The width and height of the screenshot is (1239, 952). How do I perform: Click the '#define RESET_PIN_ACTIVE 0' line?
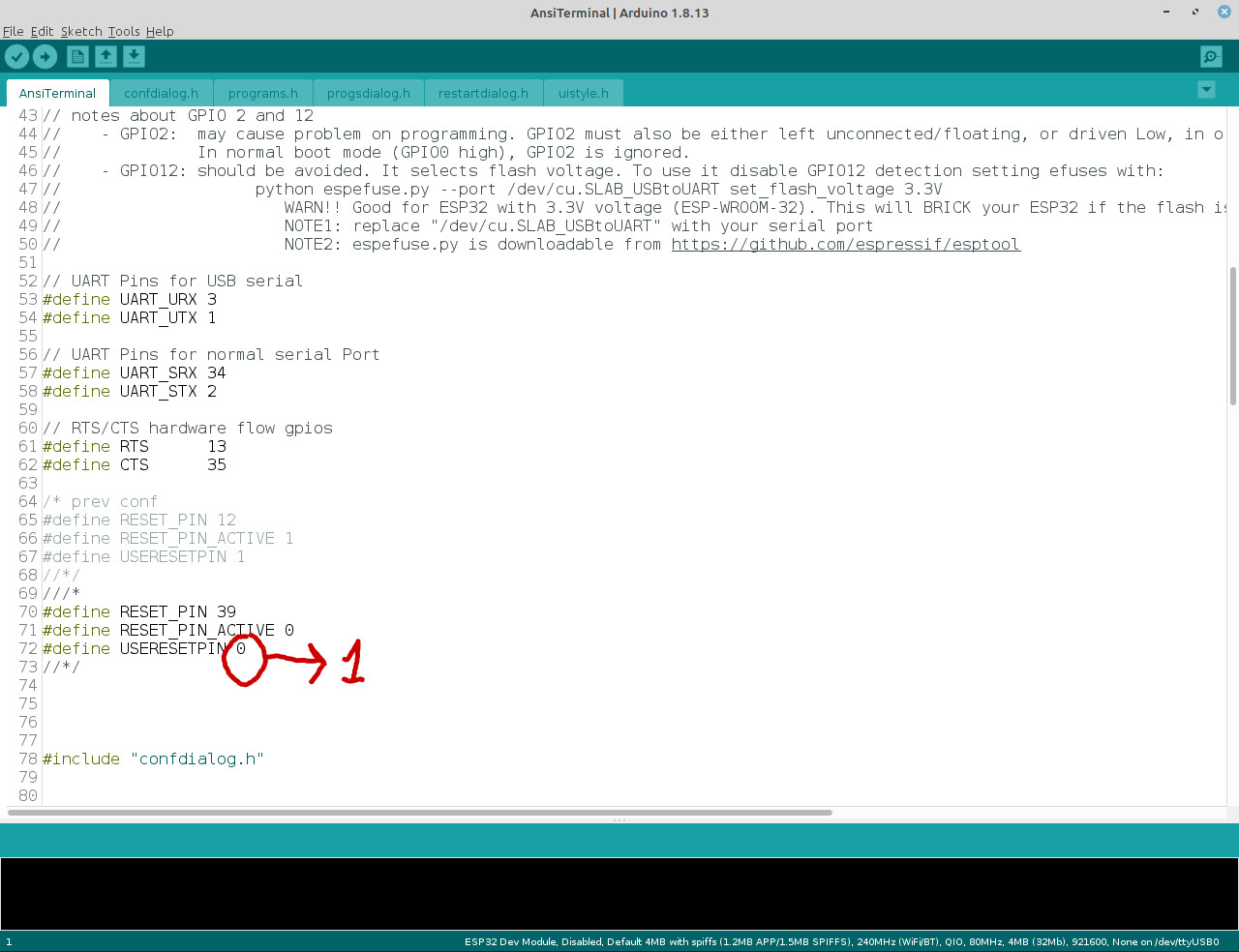[168, 630]
